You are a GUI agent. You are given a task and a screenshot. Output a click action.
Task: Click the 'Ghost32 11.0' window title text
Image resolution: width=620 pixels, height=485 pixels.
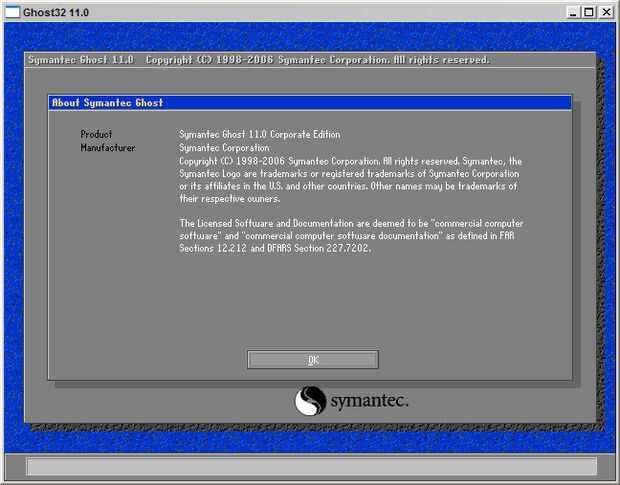pyautogui.click(x=56, y=12)
